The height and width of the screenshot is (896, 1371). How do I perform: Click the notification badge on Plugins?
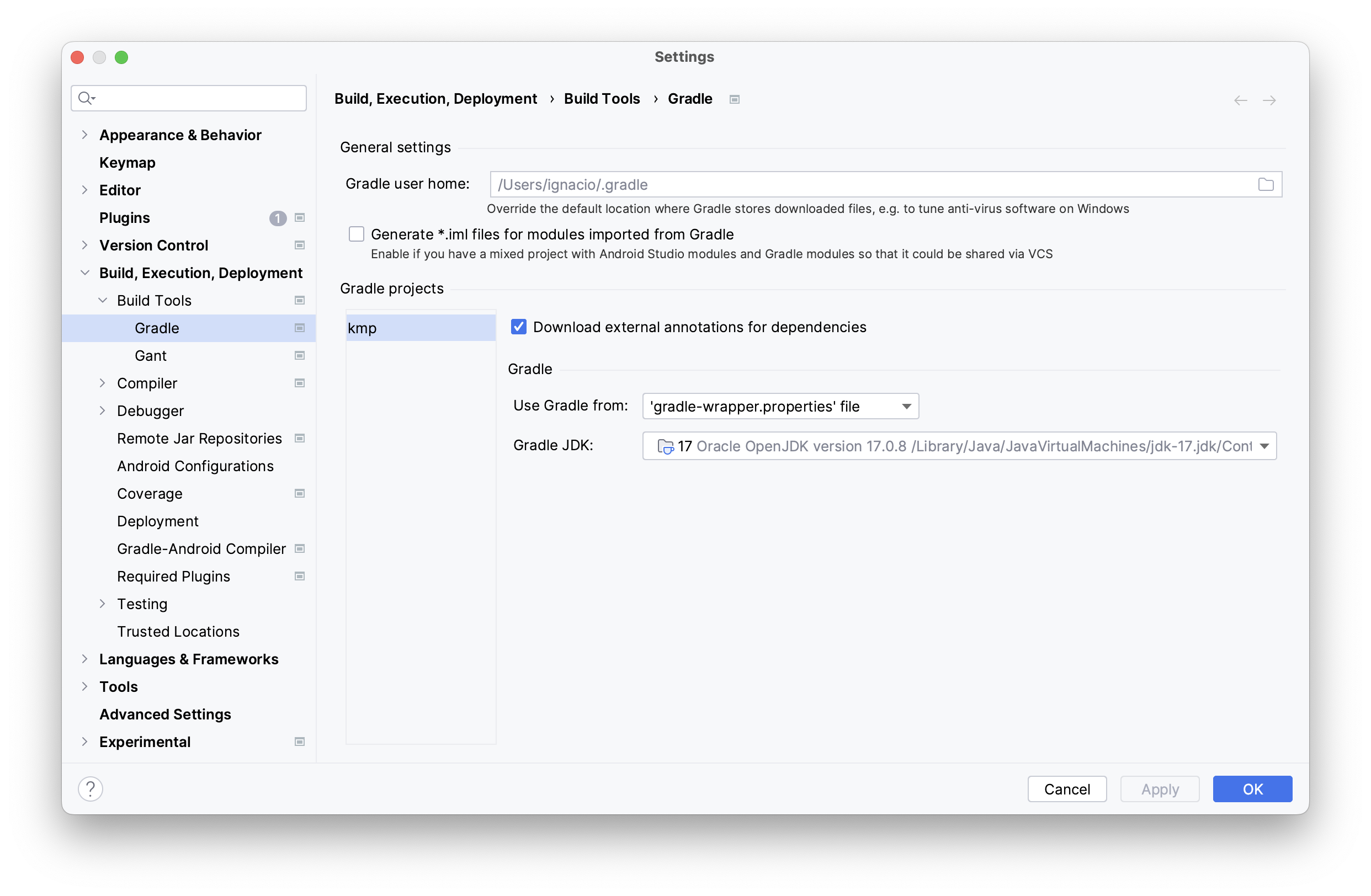pyautogui.click(x=277, y=218)
